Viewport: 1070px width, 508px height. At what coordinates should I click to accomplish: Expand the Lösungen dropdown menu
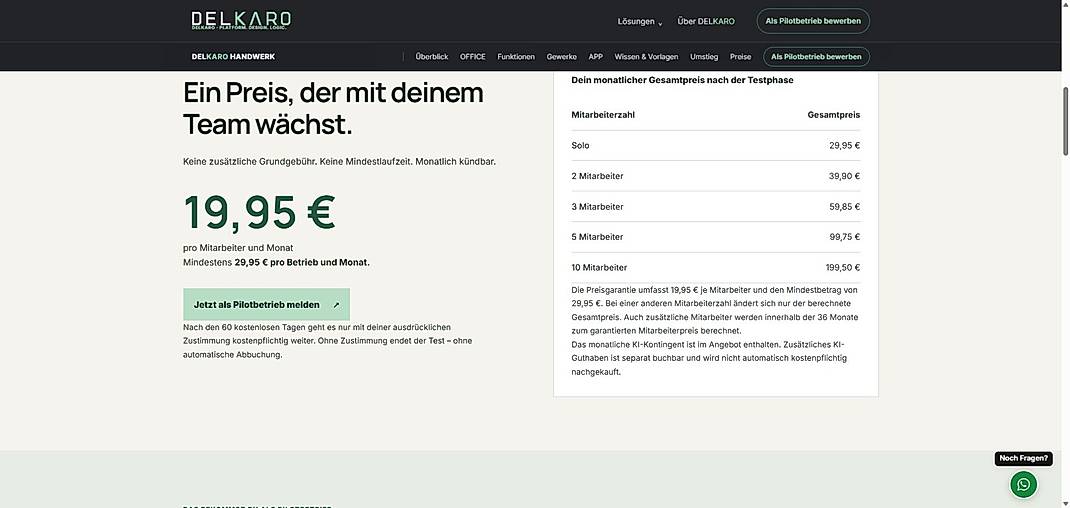pos(639,21)
